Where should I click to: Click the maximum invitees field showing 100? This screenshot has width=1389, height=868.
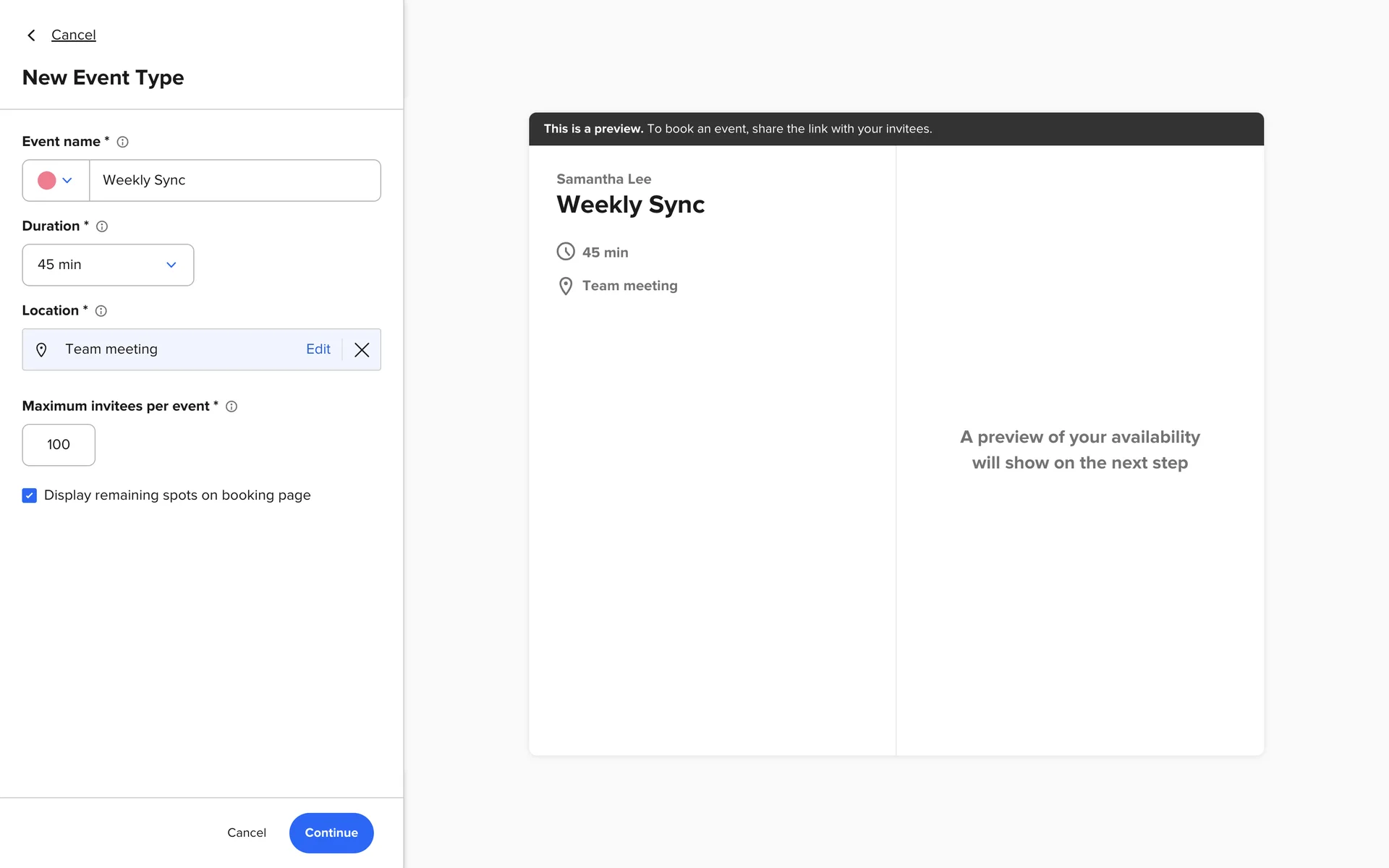click(x=59, y=445)
